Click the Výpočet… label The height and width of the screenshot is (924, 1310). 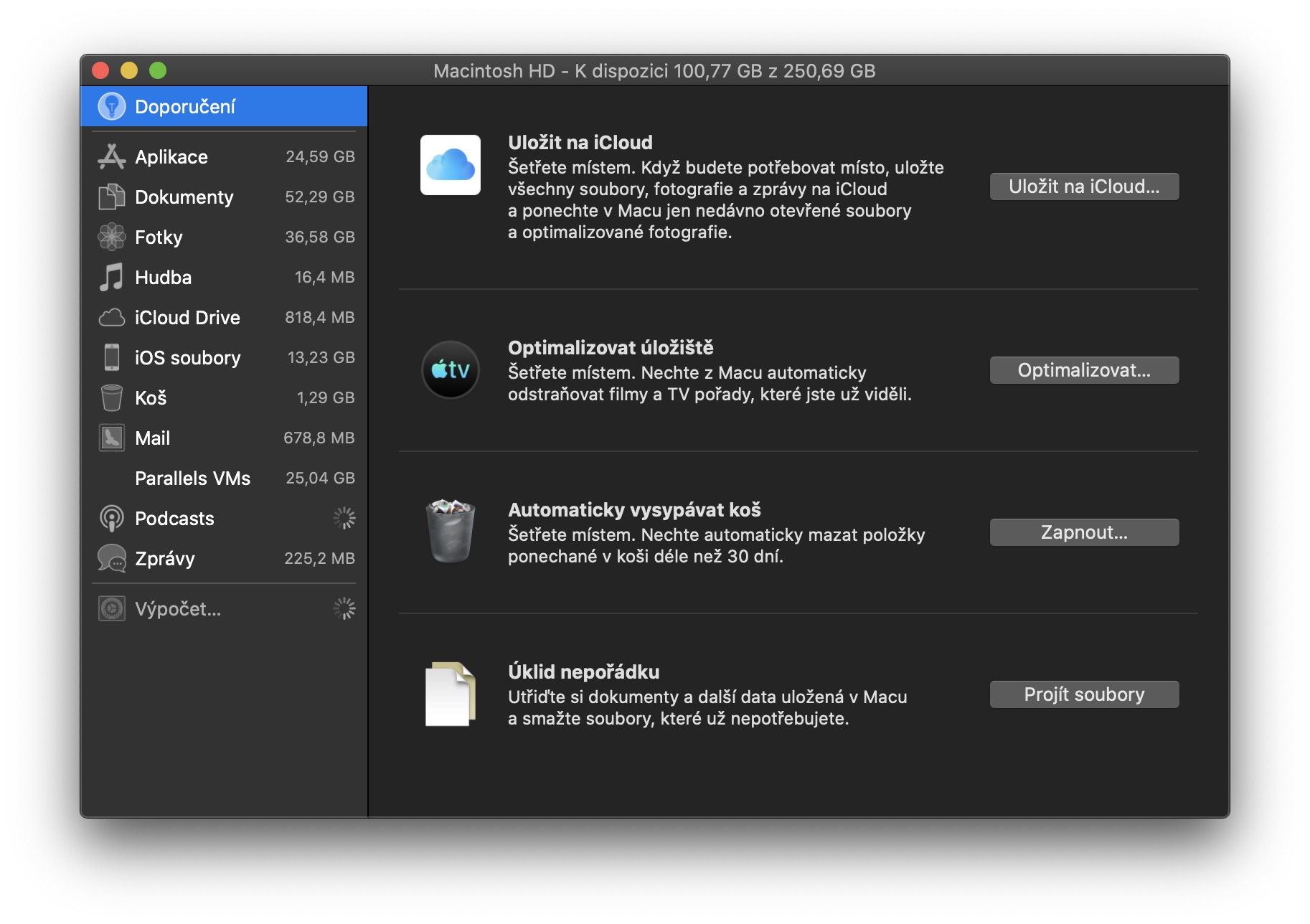click(178, 609)
